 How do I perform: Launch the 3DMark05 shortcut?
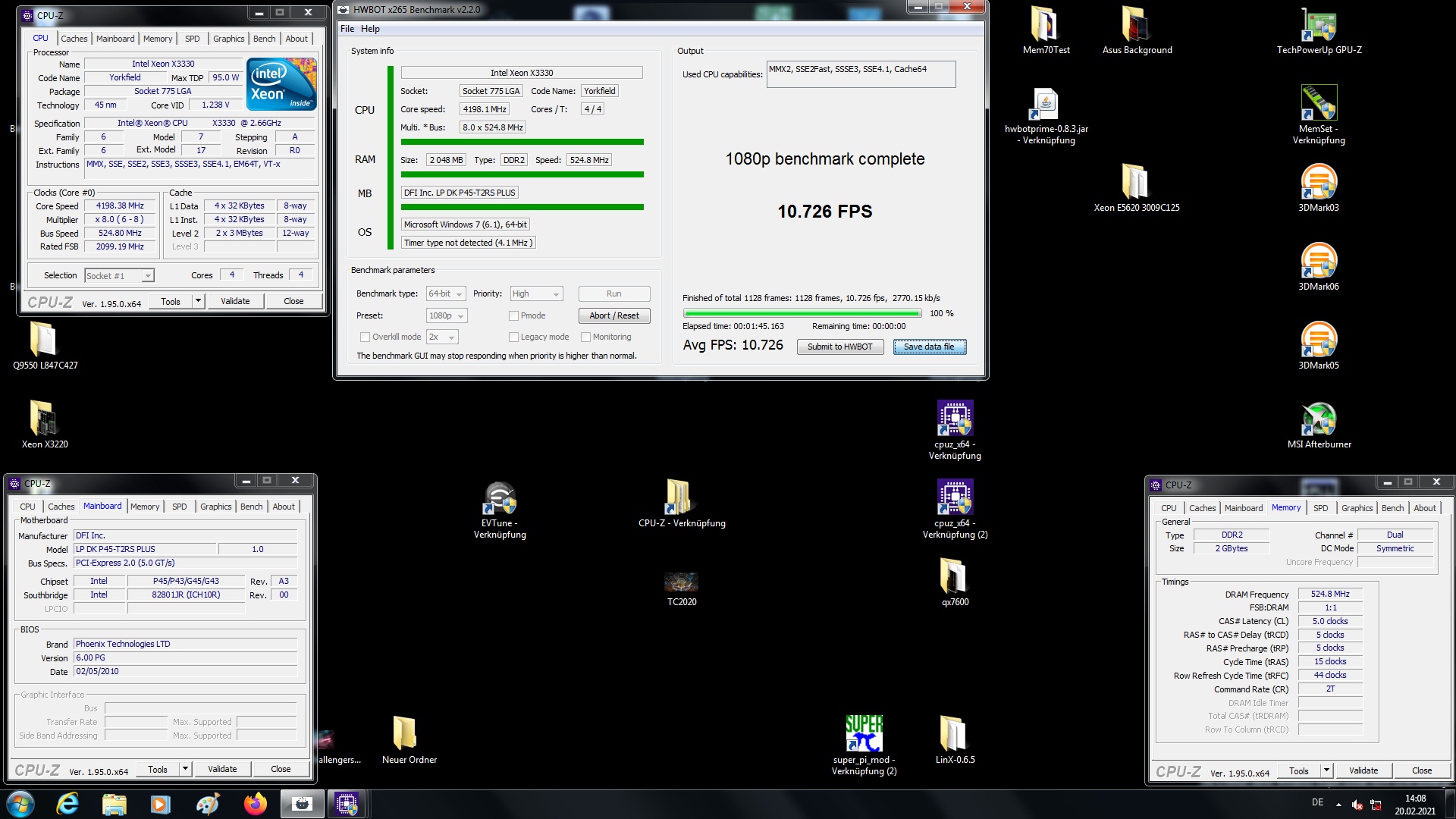1319,346
